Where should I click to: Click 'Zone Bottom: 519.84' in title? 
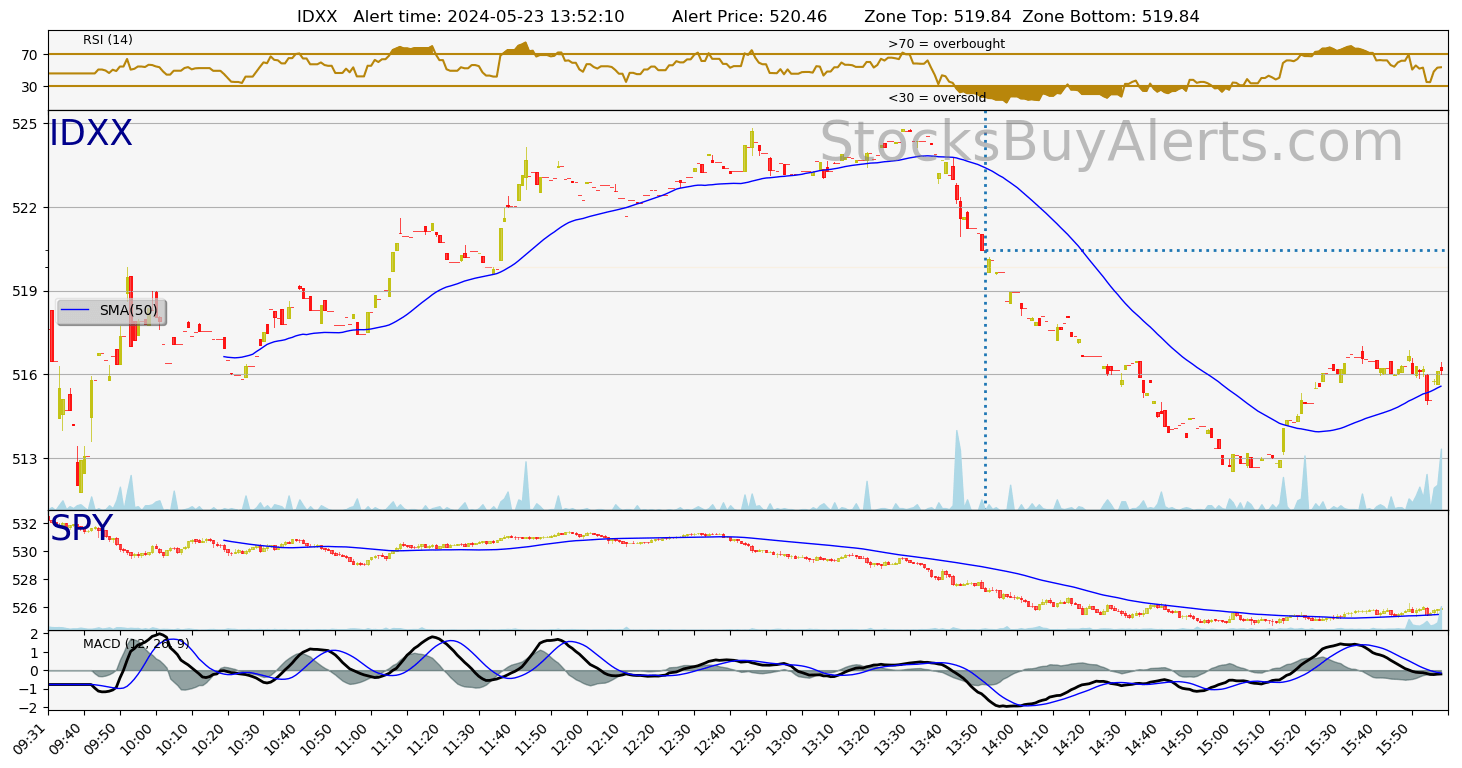1111,16
